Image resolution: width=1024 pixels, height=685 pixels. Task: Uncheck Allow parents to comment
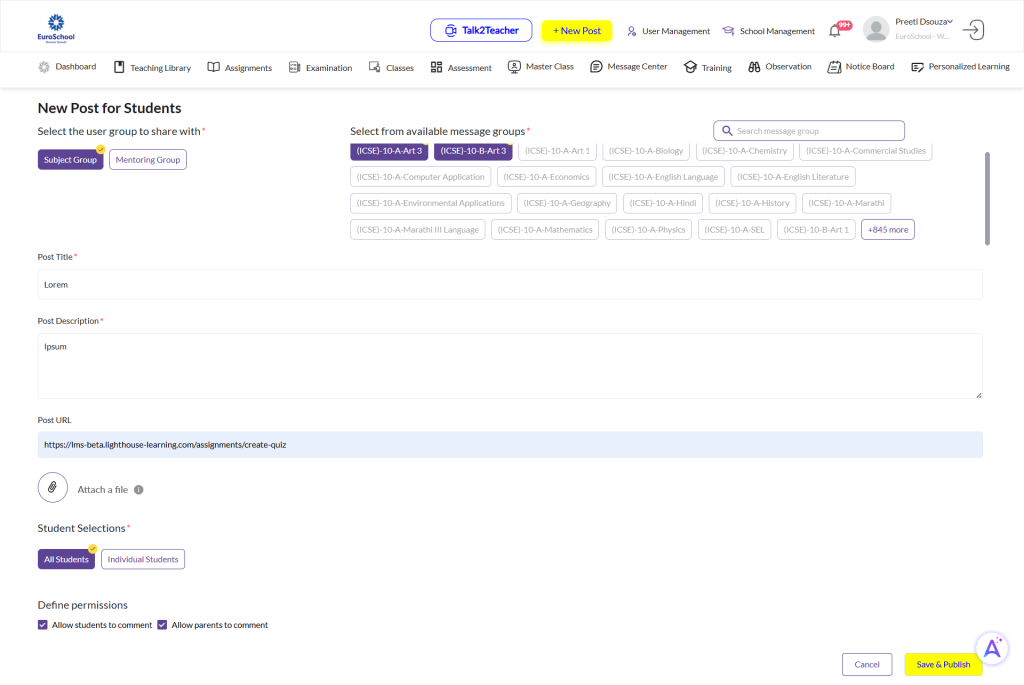pos(162,625)
